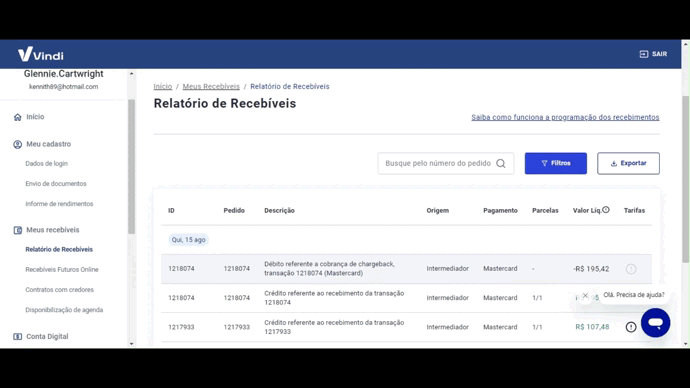Open Informe de rendimentos
690x388 pixels.
(59, 204)
